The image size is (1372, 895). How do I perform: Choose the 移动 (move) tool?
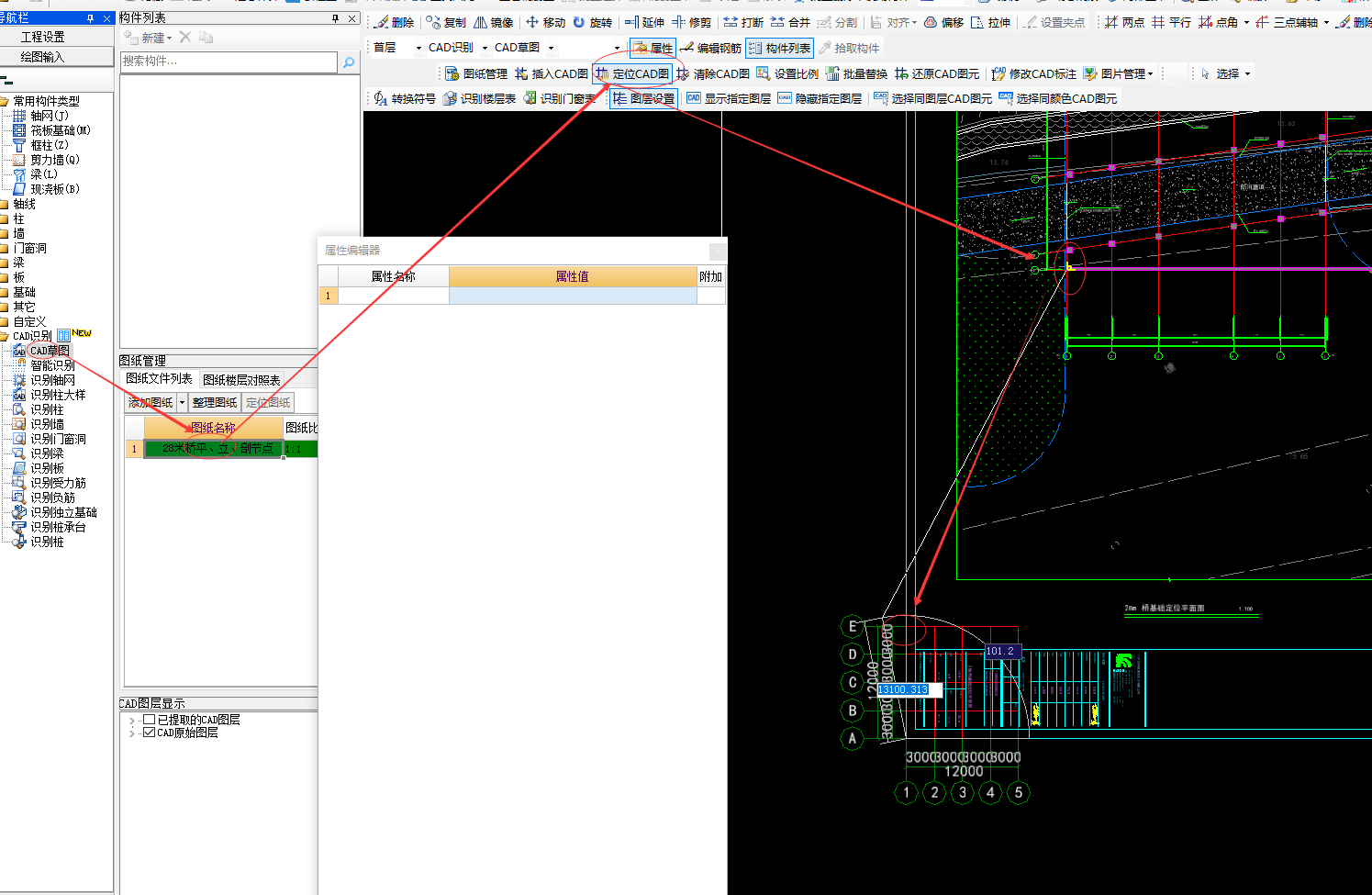pos(546,22)
